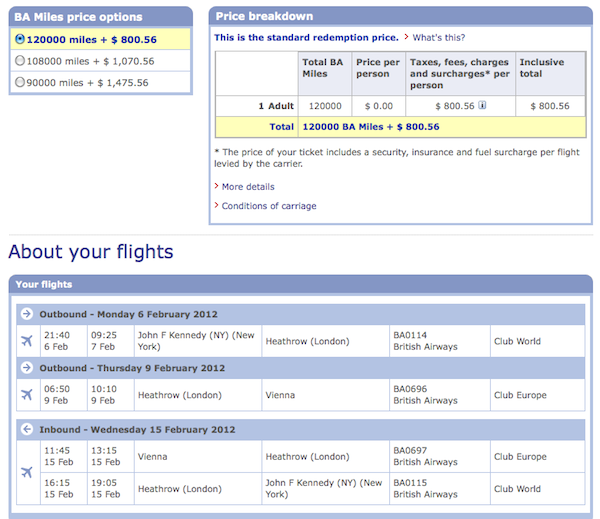Image resolution: width=600 pixels, height=519 pixels.
Task: Click the taxes info icon next to $800.56
Action: [x=482, y=105]
